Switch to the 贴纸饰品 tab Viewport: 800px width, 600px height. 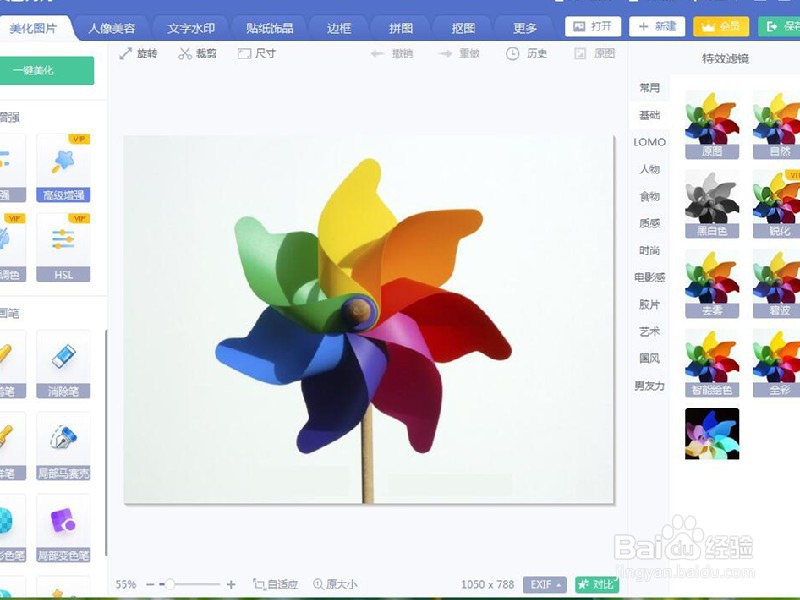coord(269,29)
